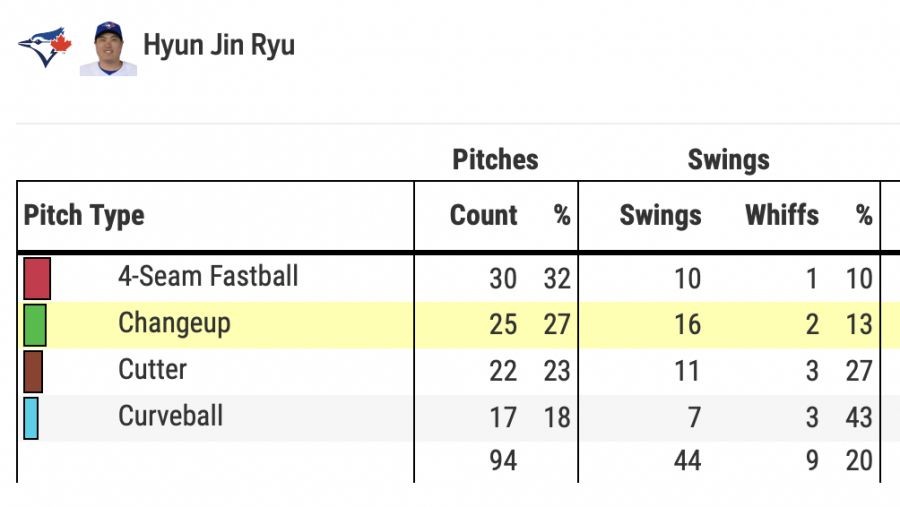Viewport: 900px width, 507px height.
Task: Select the Curveball row label
Action: click(170, 415)
